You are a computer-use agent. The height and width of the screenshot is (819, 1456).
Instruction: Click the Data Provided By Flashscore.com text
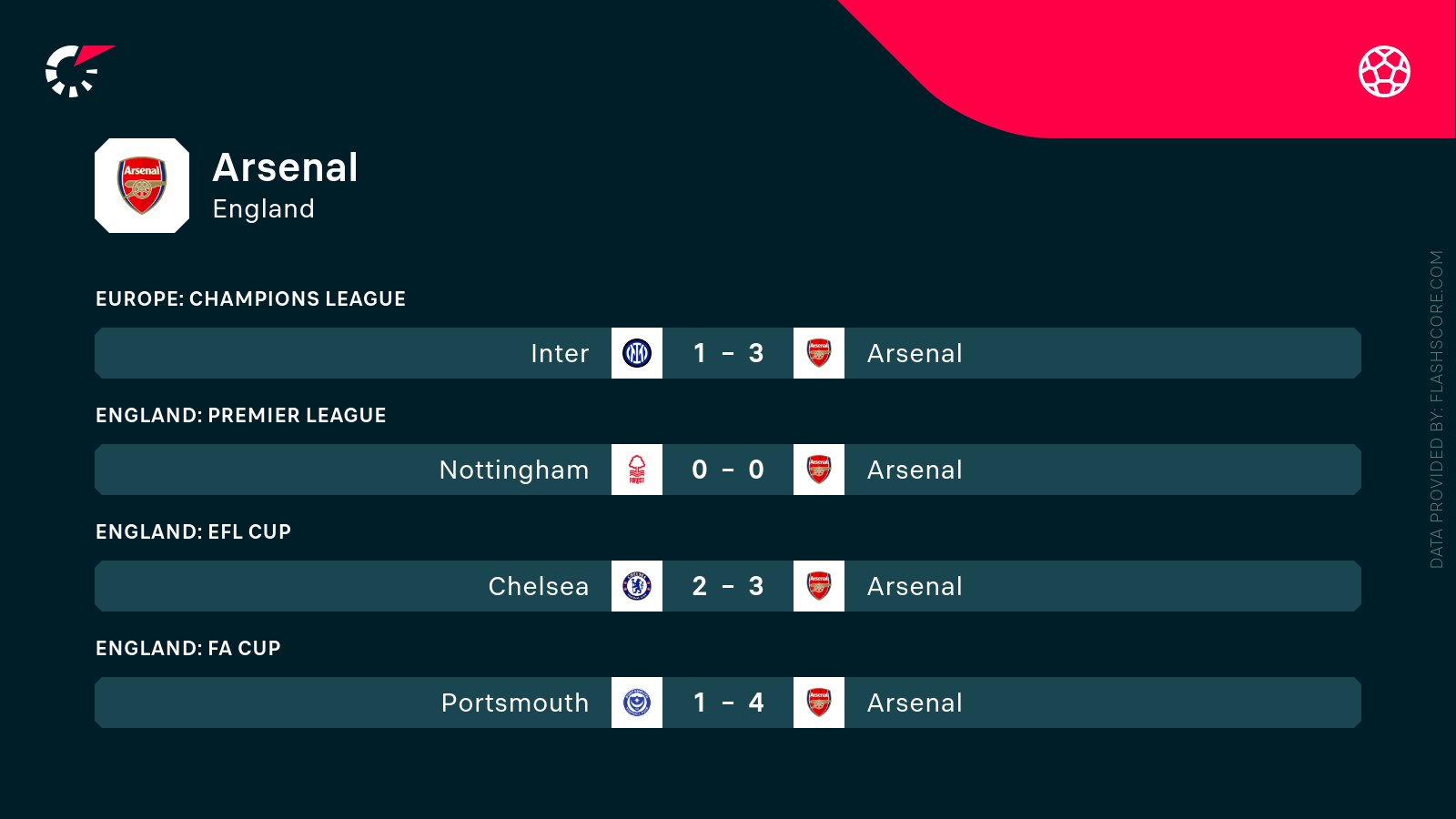[1437, 409]
